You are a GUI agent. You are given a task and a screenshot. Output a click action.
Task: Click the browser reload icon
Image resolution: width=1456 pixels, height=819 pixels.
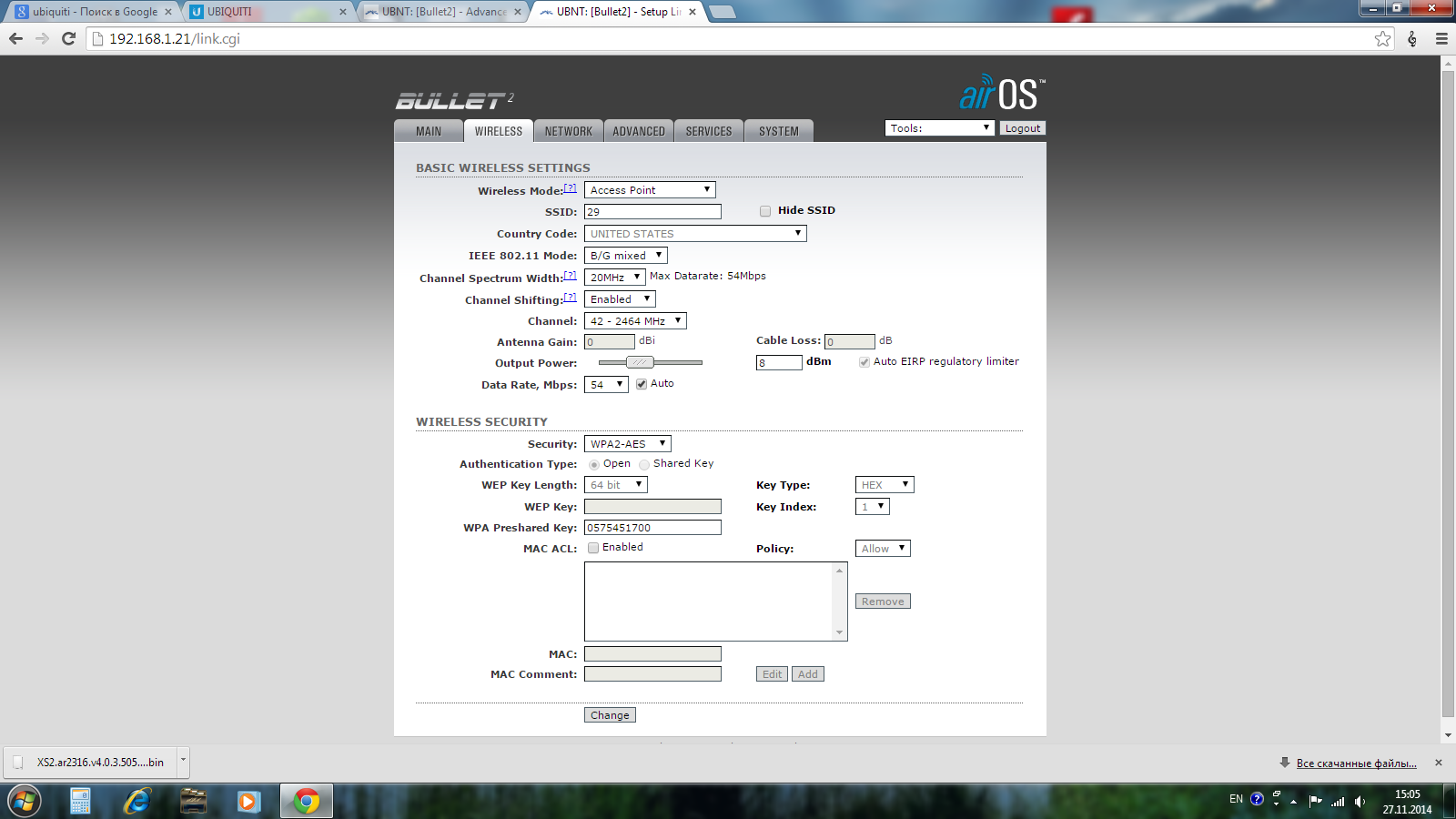pyautogui.click(x=68, y=38)
